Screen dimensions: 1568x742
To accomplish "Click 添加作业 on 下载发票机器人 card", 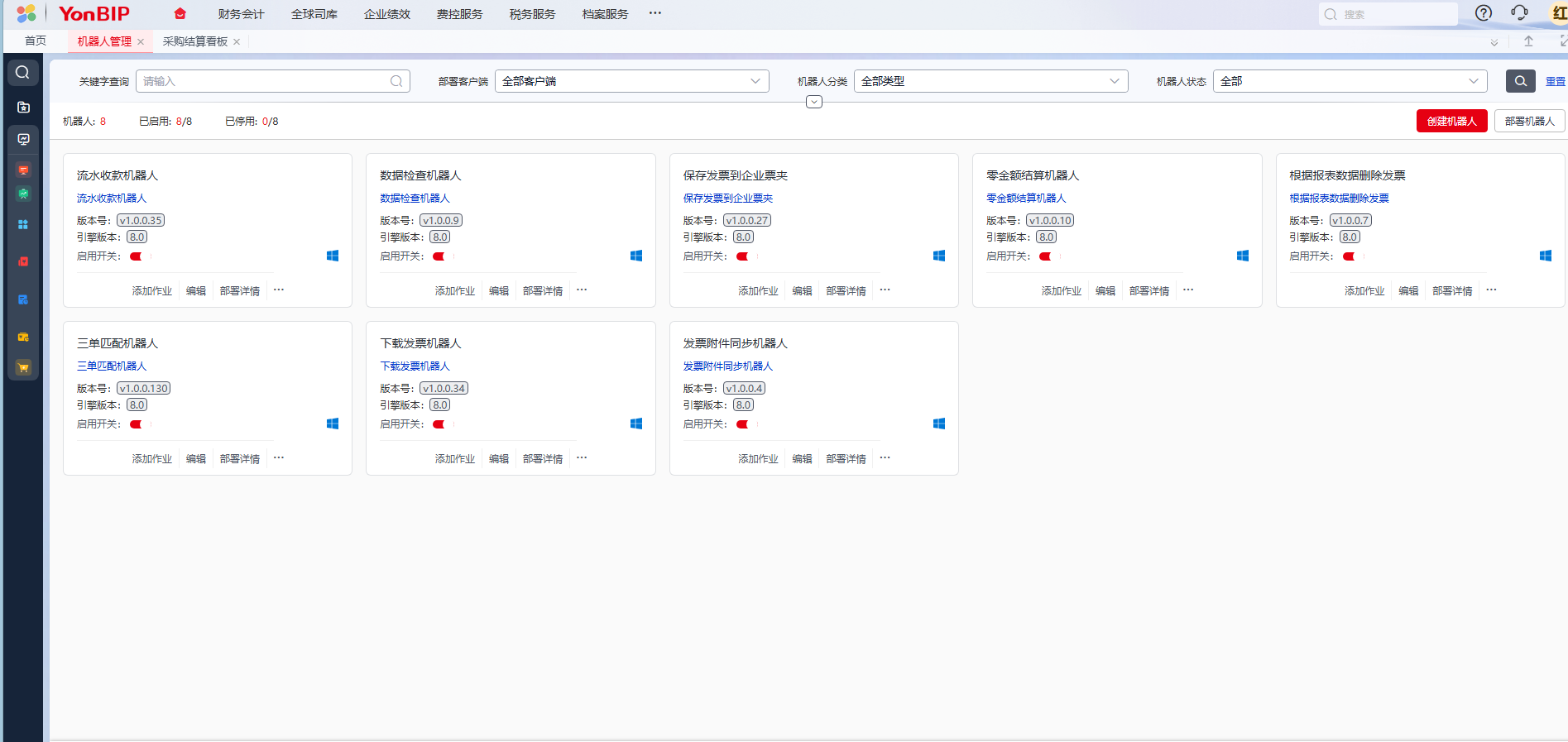I will tap(455, 459).
